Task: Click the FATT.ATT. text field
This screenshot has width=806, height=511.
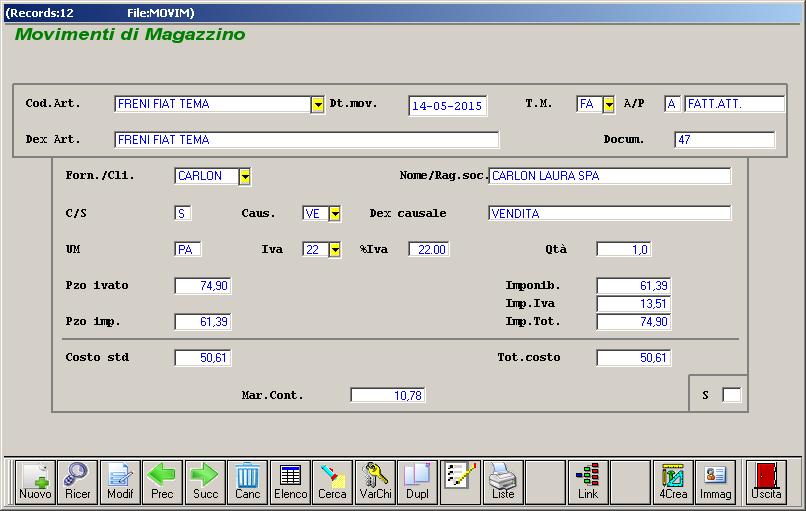Action: 735,104
